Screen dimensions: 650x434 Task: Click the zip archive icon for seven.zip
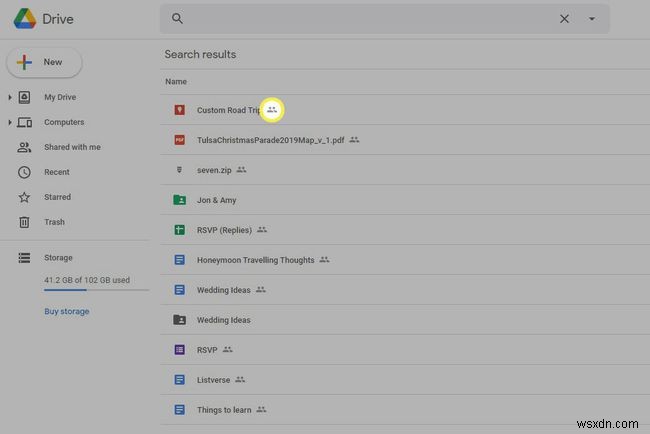tap(179, 170)
